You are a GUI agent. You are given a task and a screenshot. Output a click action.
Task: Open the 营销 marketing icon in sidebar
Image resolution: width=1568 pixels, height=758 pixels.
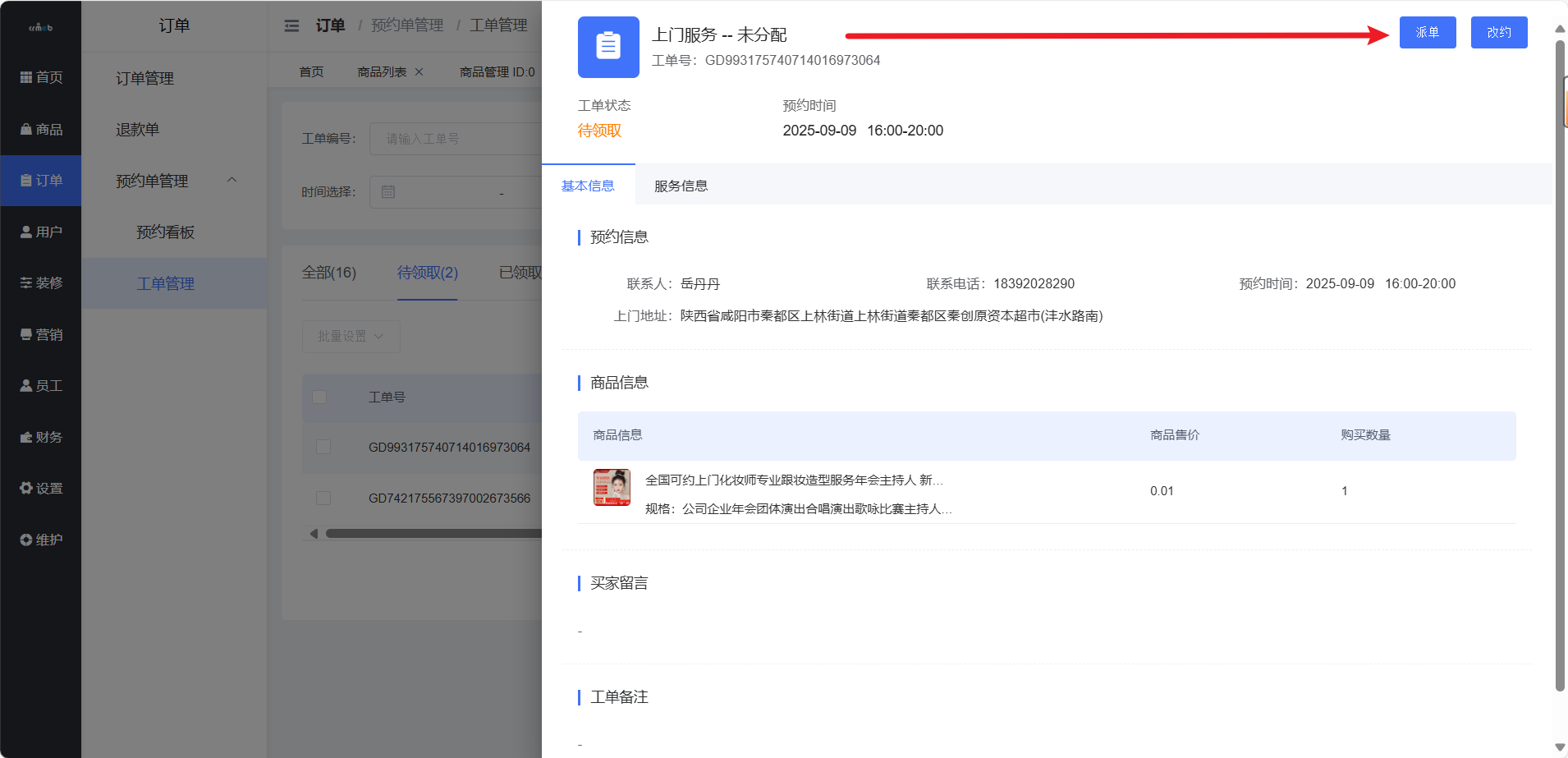[x=41, y=334]
